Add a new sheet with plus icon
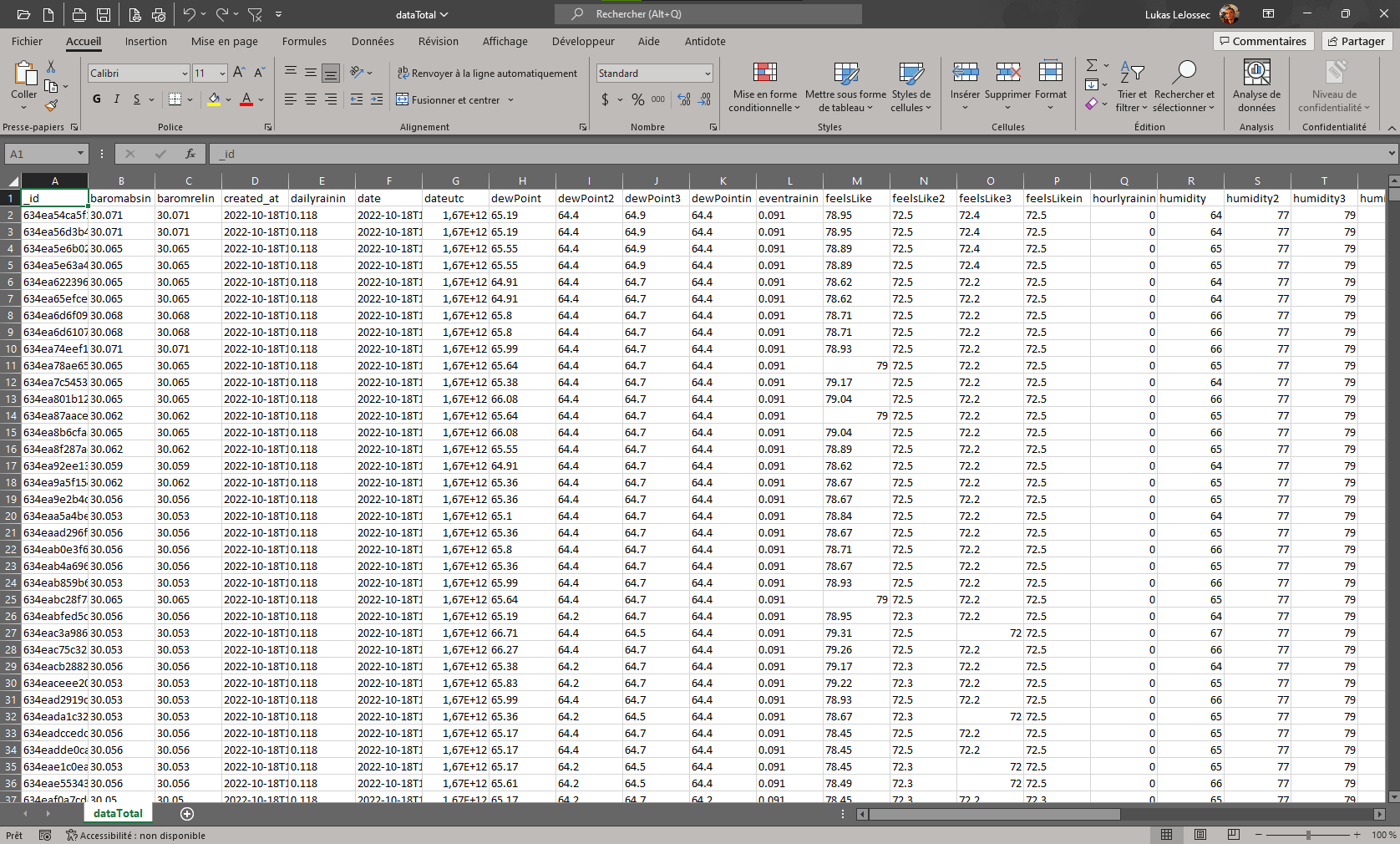Screen dimensions: 1400x844 point(187,813)
